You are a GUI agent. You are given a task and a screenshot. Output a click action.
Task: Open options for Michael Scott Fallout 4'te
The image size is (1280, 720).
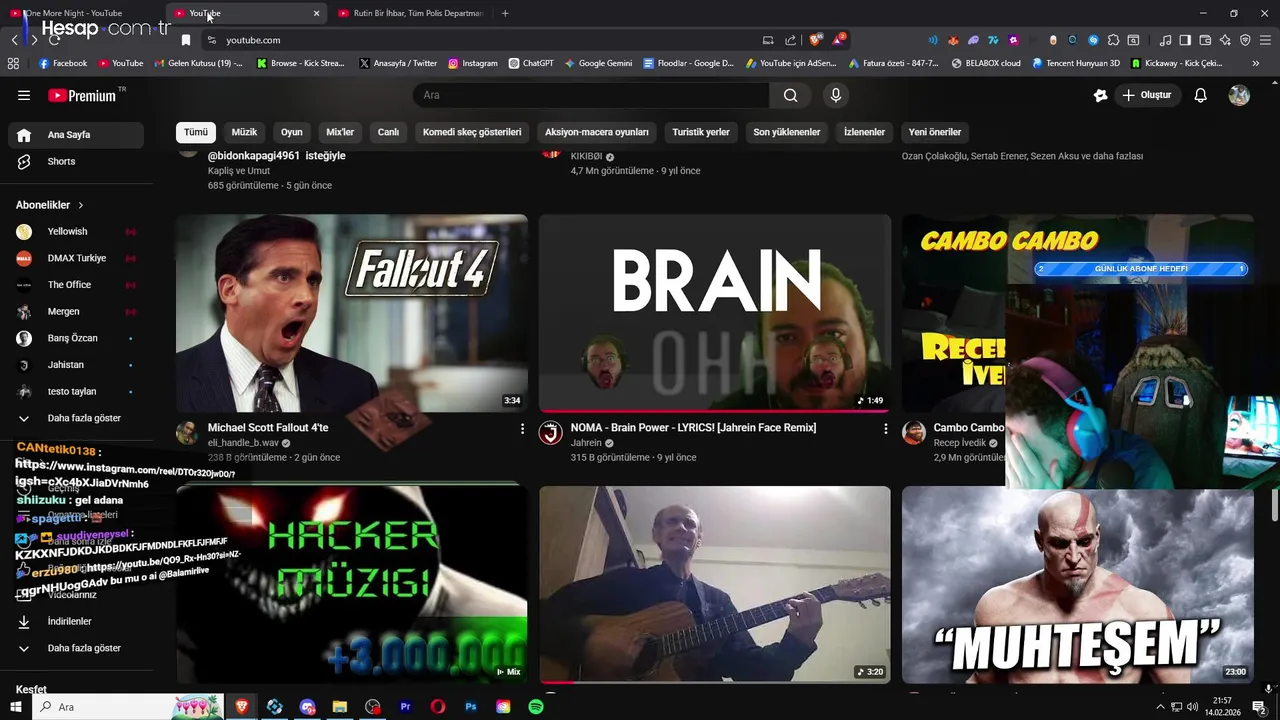[x=522, y=428]
